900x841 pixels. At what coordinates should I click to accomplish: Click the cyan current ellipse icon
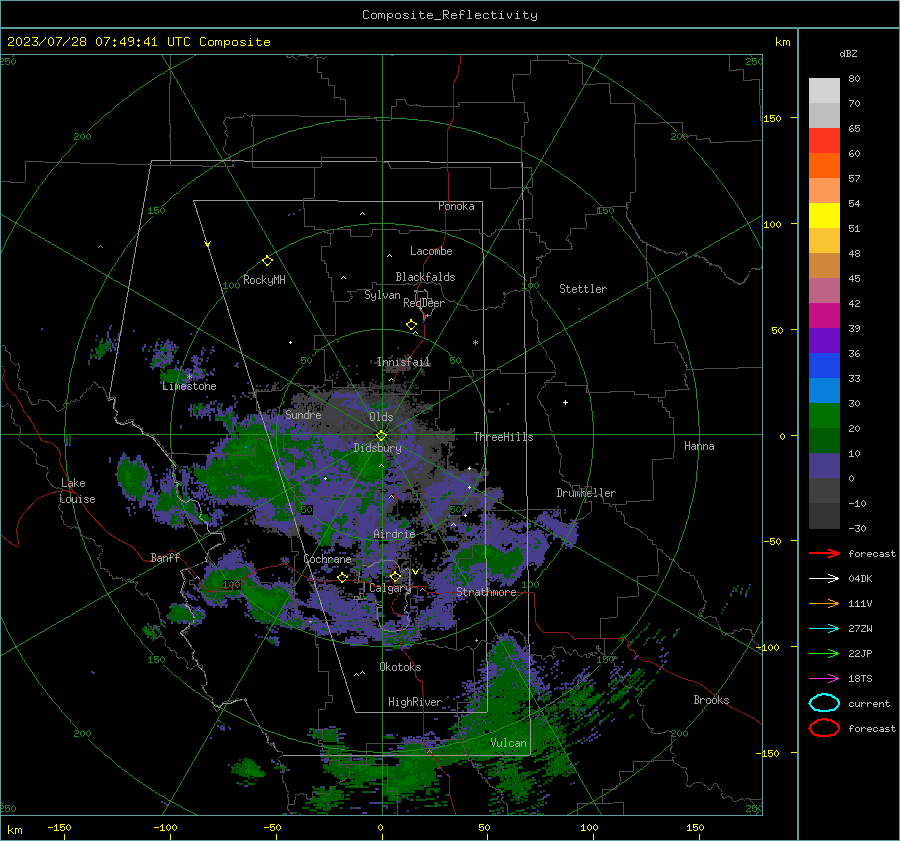[824, 703]
